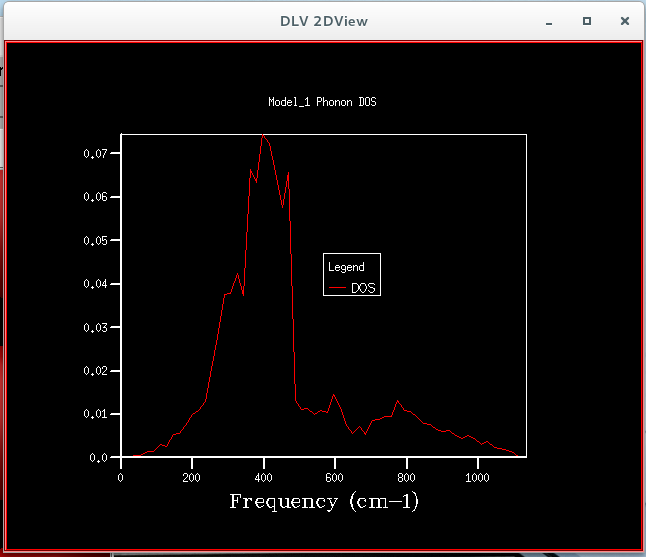Click the 1000 tick label on x-axis
Screen dimensions: 649x560
pyautogui.click(x=479, y=479)
